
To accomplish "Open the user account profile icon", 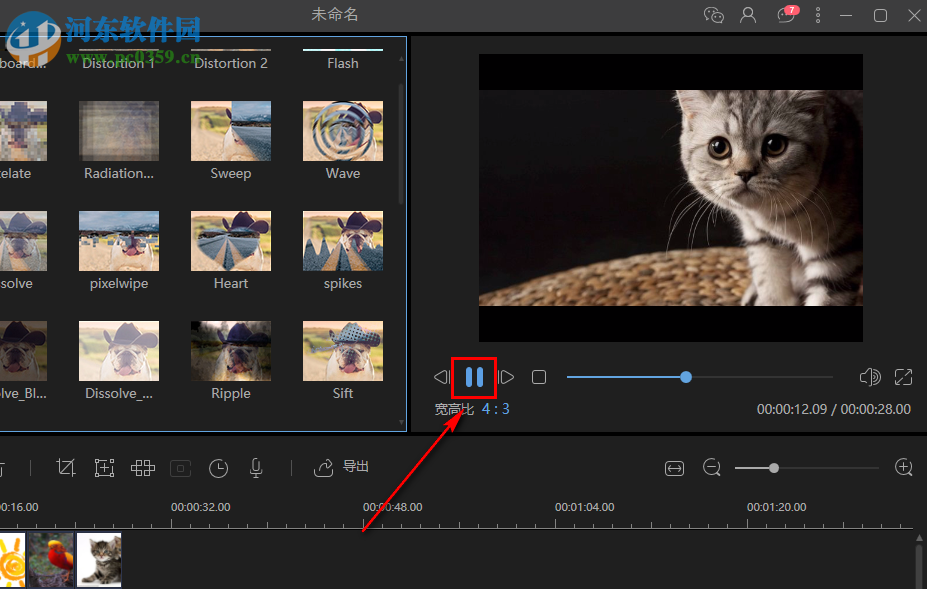I will point(747,15).
